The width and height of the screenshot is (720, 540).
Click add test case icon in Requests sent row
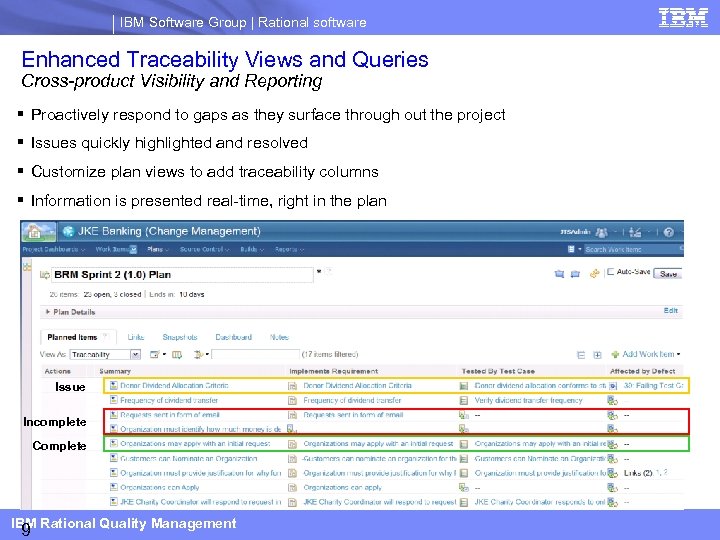[x=464, y=415]
